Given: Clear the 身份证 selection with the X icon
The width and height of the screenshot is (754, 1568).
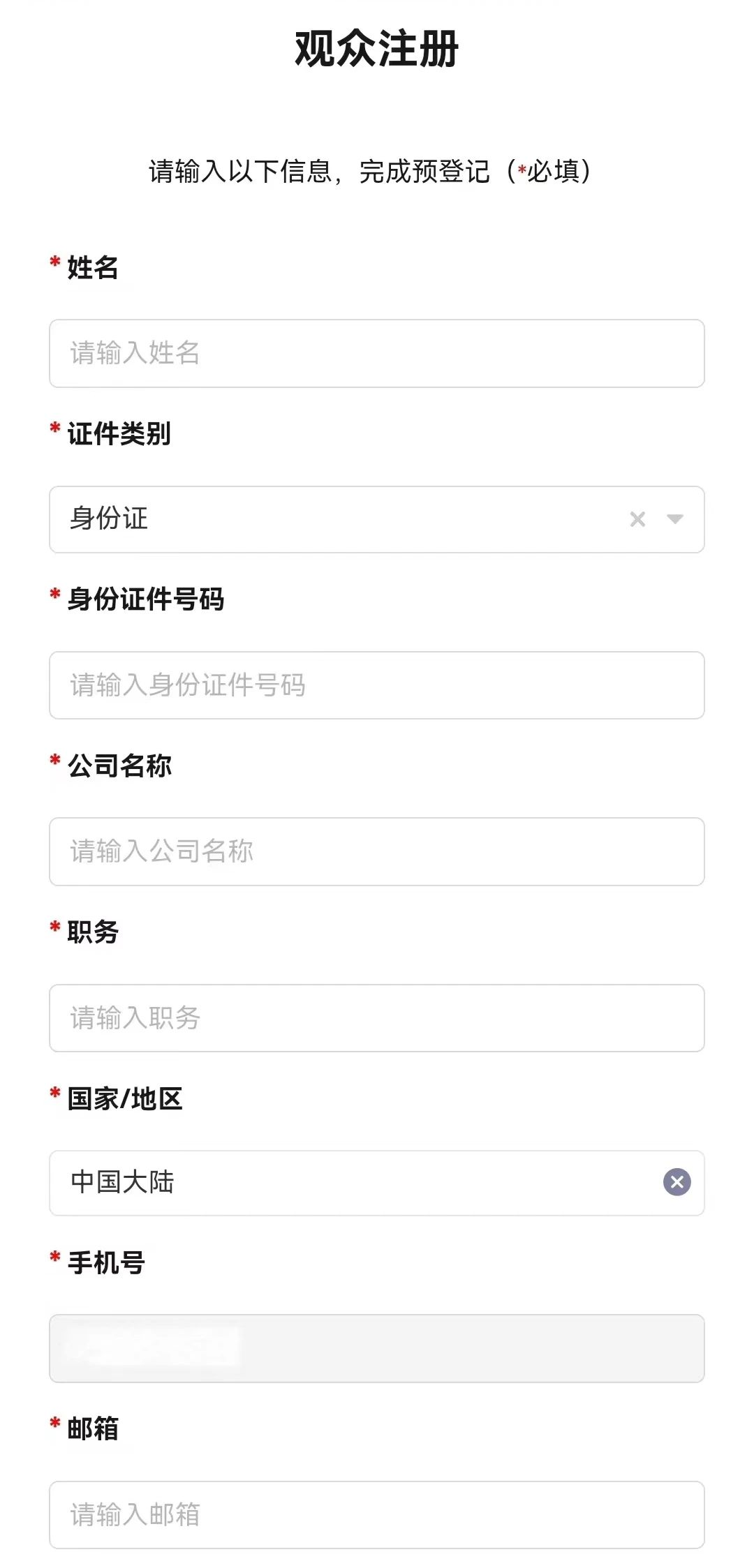Looking at the screenshot, I should pyautogui.click(x=637, y=519).
